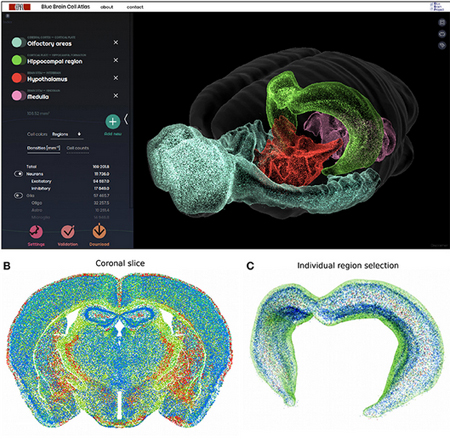Open the Cell colors Regions dropdown
The image size is (450, 441).
(67, 134)
